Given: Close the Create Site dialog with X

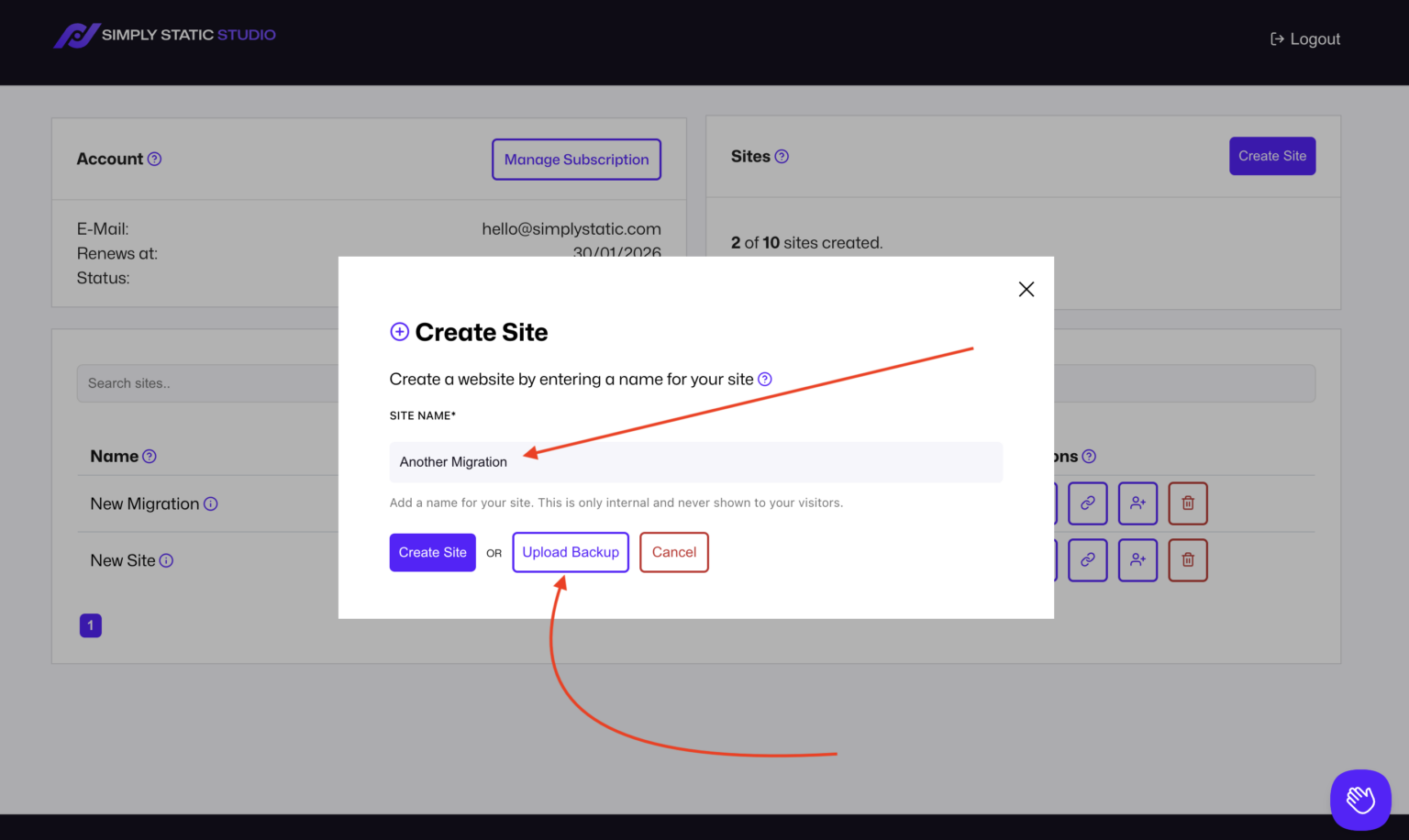Looking at the screenshot, I should (1026, 290).
